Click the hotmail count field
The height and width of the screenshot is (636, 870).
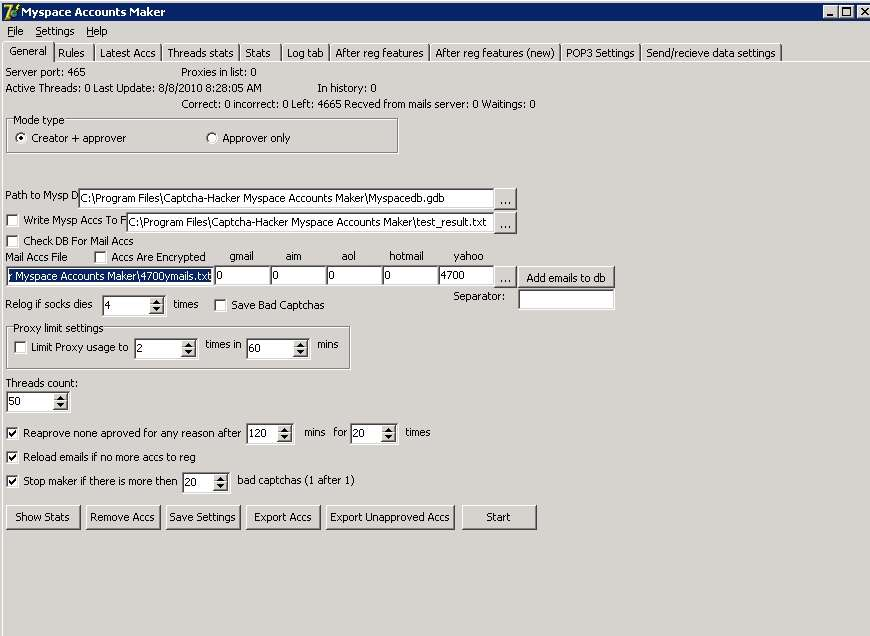(x=410, y=275)
